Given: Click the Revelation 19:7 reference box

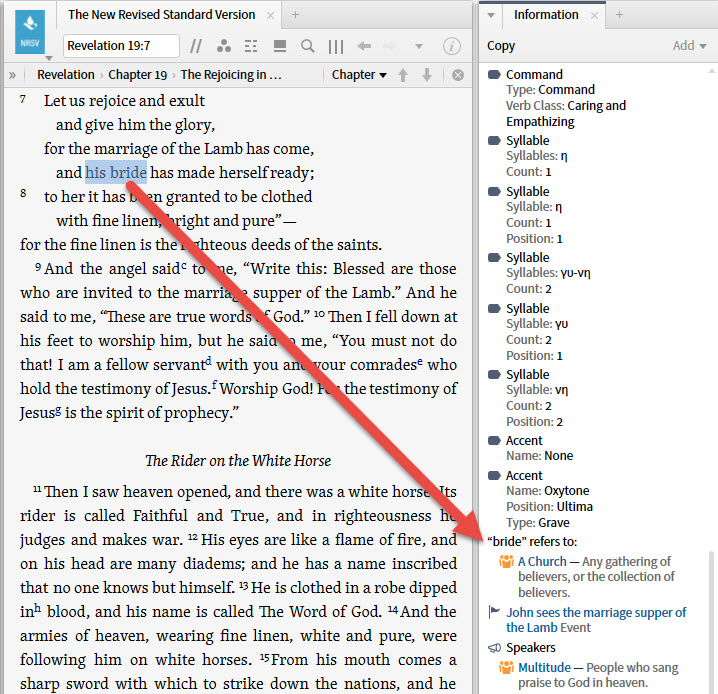Looking at the screenshot, I should tap(121, 46).
